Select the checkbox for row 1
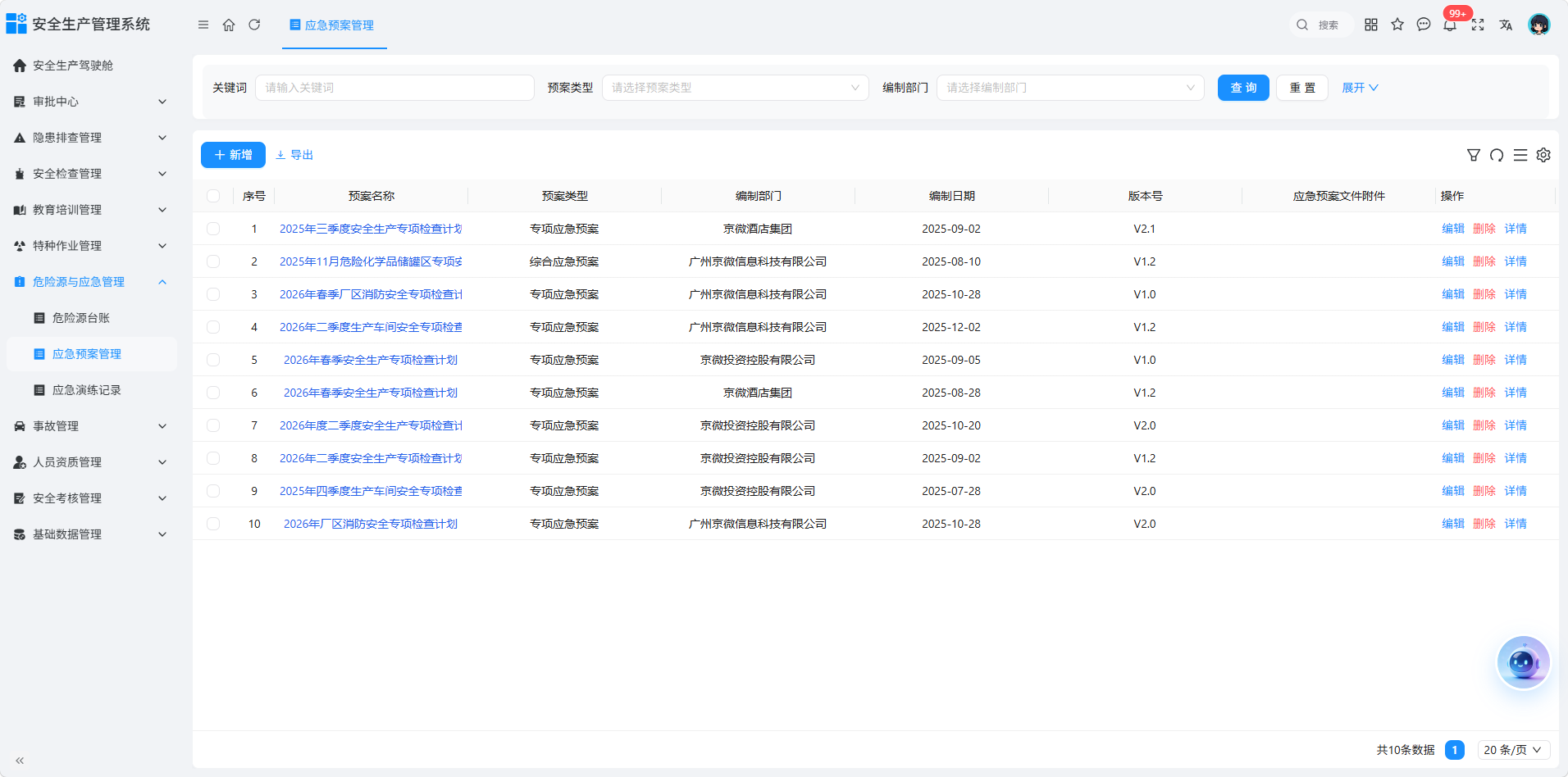The width and height of the screenshot is (1568, 777). click(213, 229)
